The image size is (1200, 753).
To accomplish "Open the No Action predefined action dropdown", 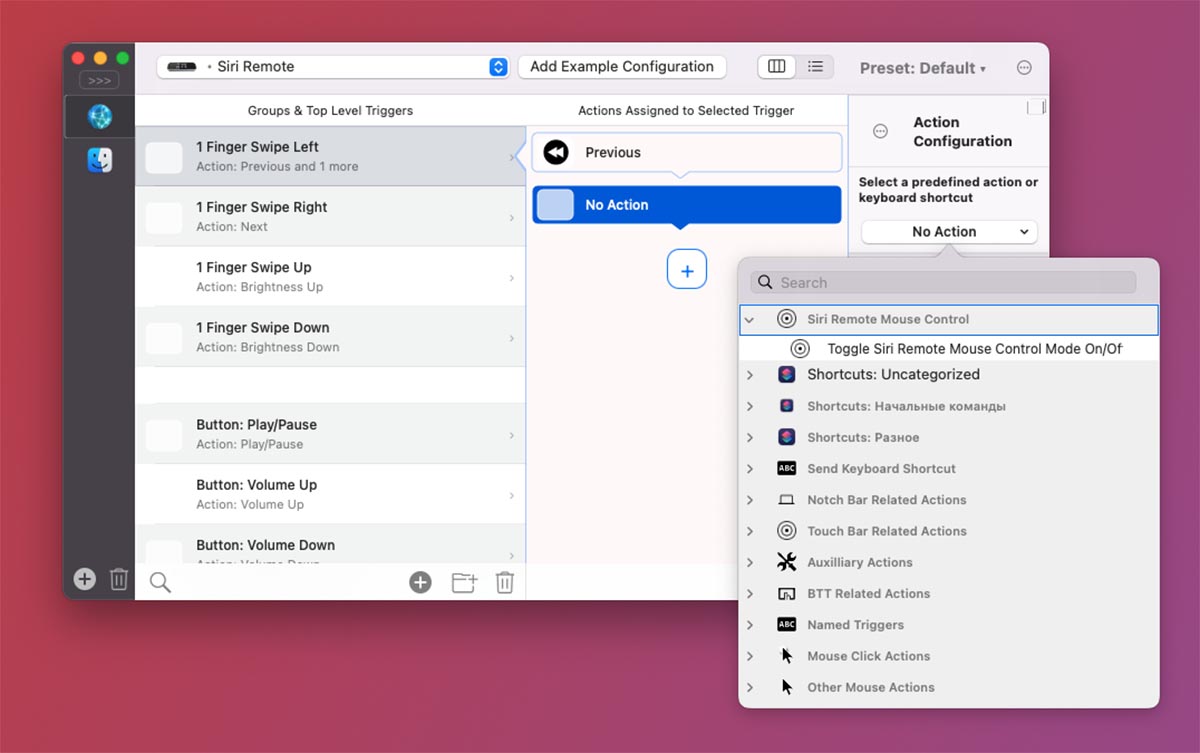I will tap(948, 232).
